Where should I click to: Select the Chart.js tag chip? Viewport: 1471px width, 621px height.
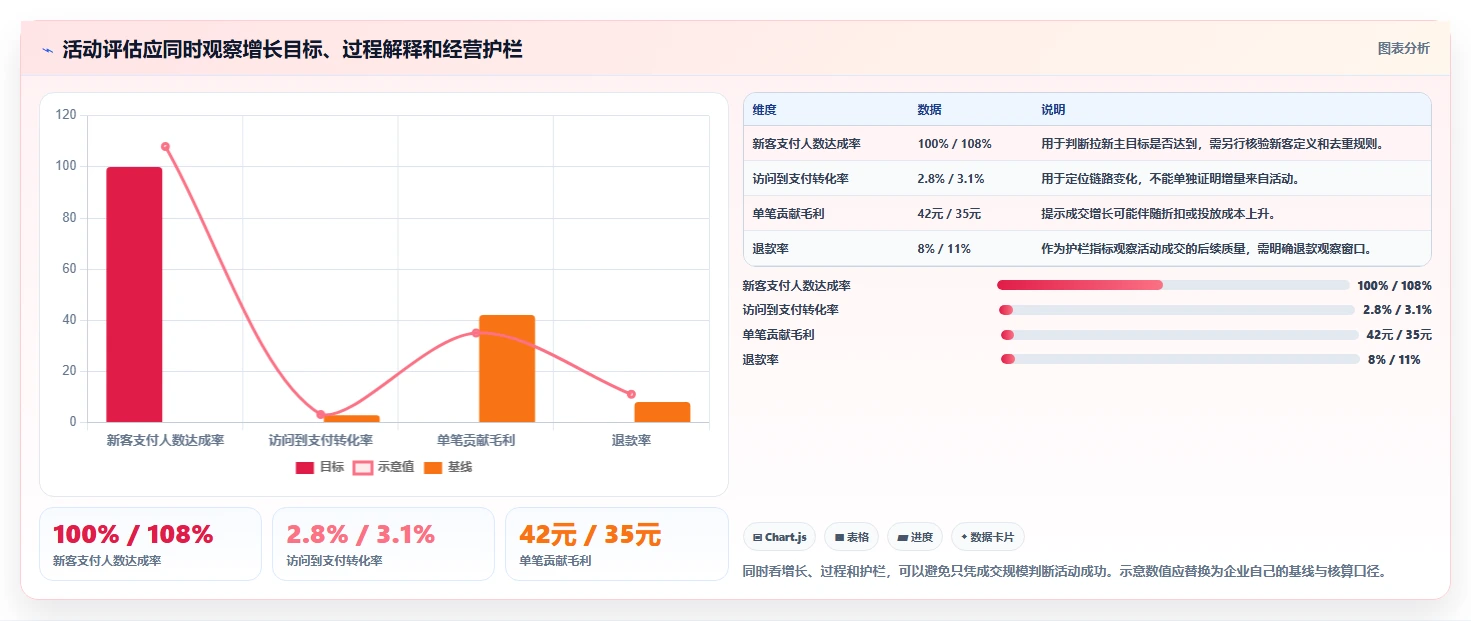[x=780, y=537]
